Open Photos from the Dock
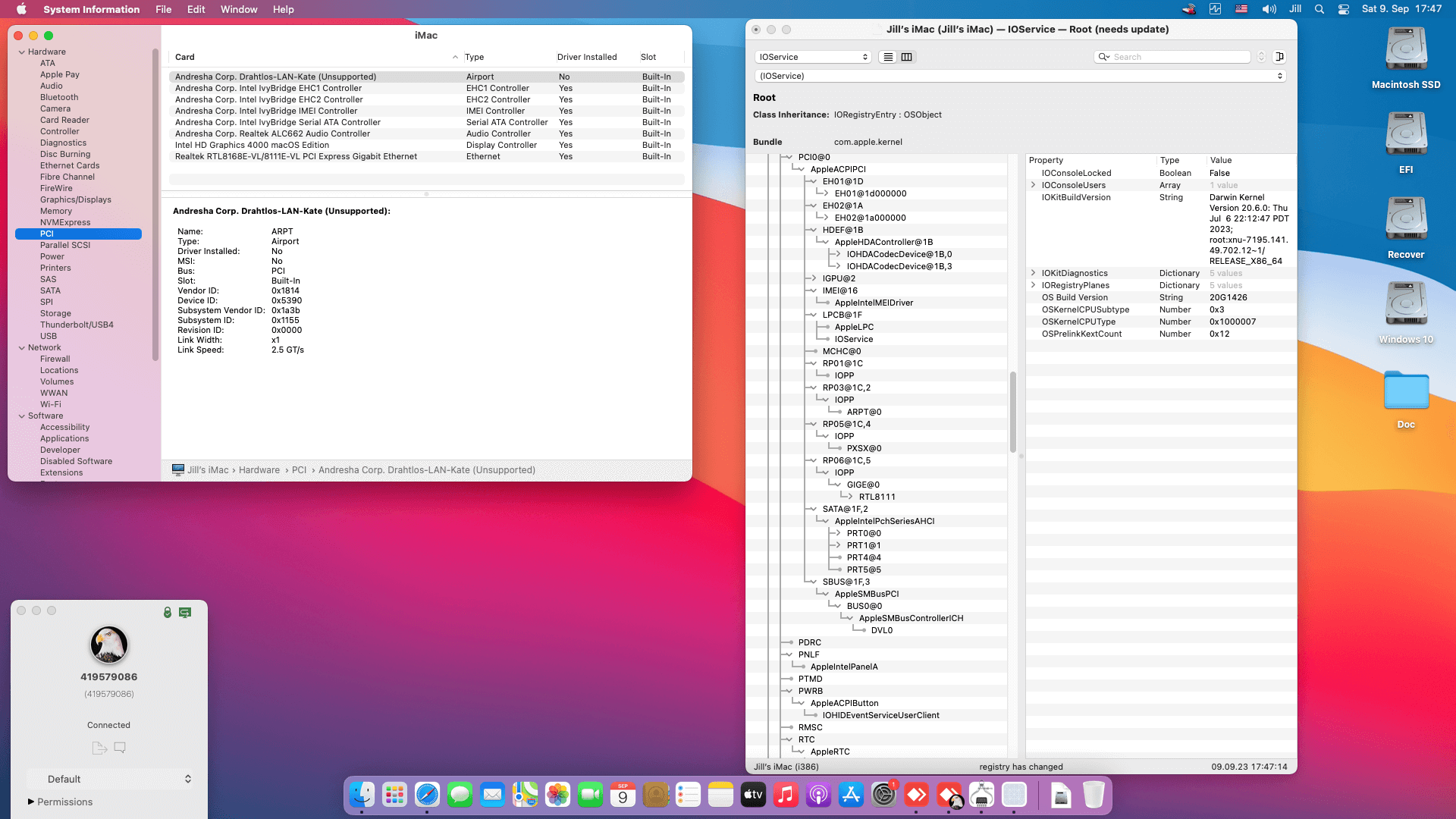Image resolution: width=1456 pixels, height=819 pixels. [557, 795]
